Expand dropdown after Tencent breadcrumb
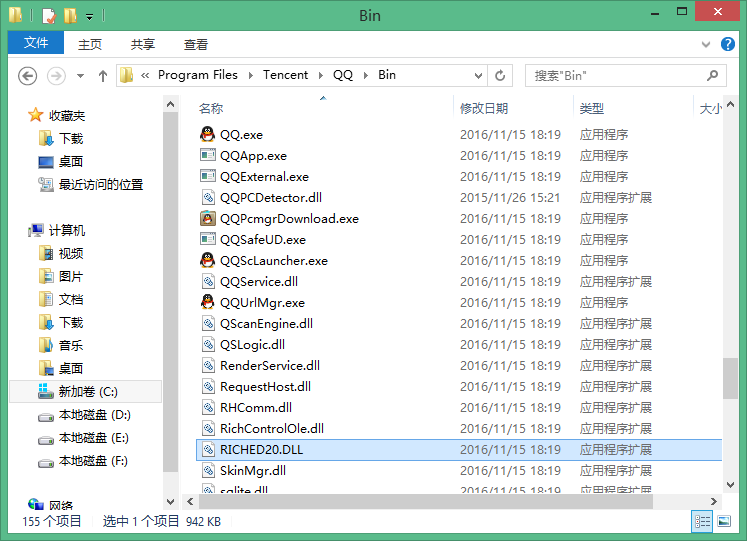 coord(321,75)
